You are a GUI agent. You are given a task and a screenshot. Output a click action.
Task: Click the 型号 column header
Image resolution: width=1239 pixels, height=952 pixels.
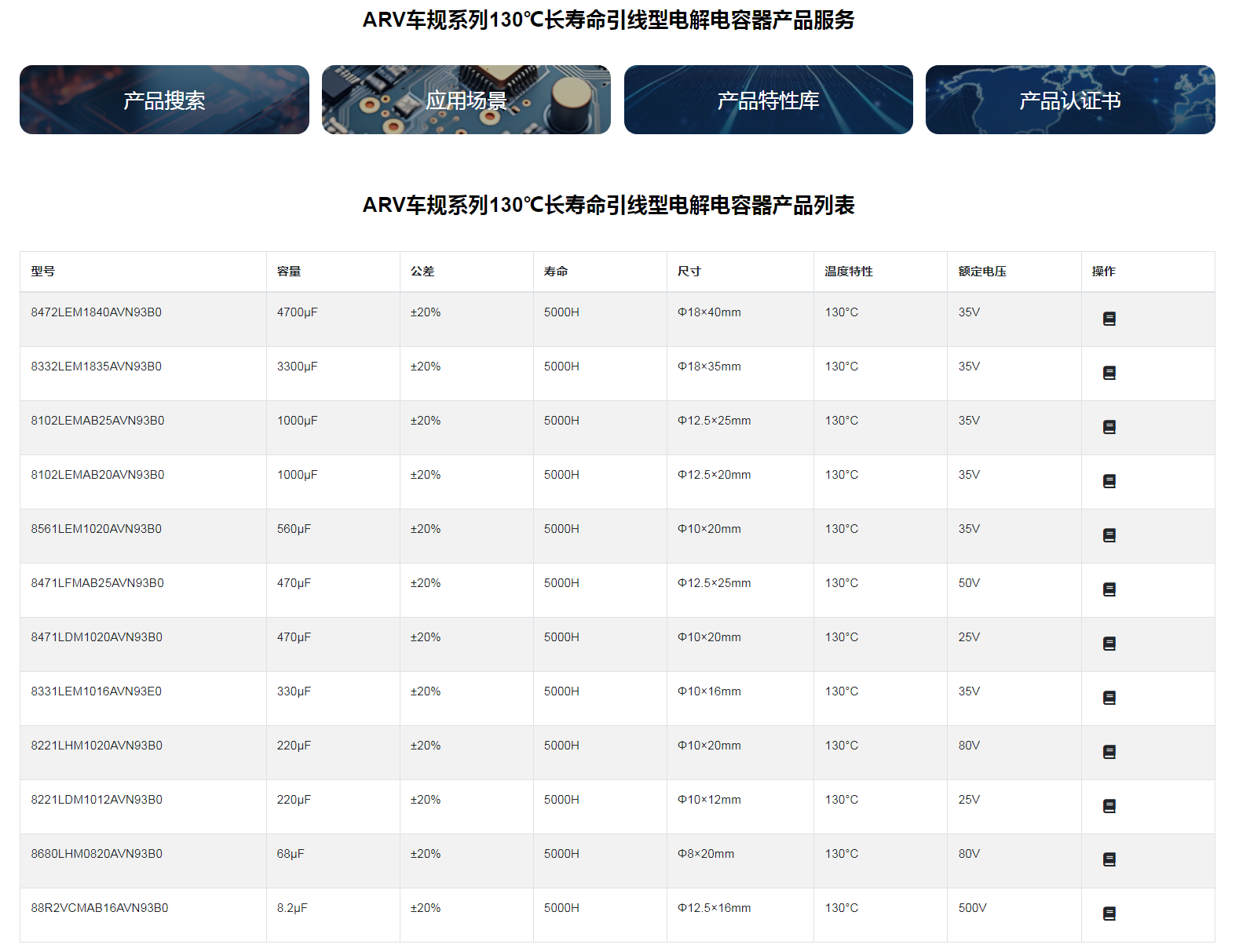pyautogui.click(x=43, y=272)
